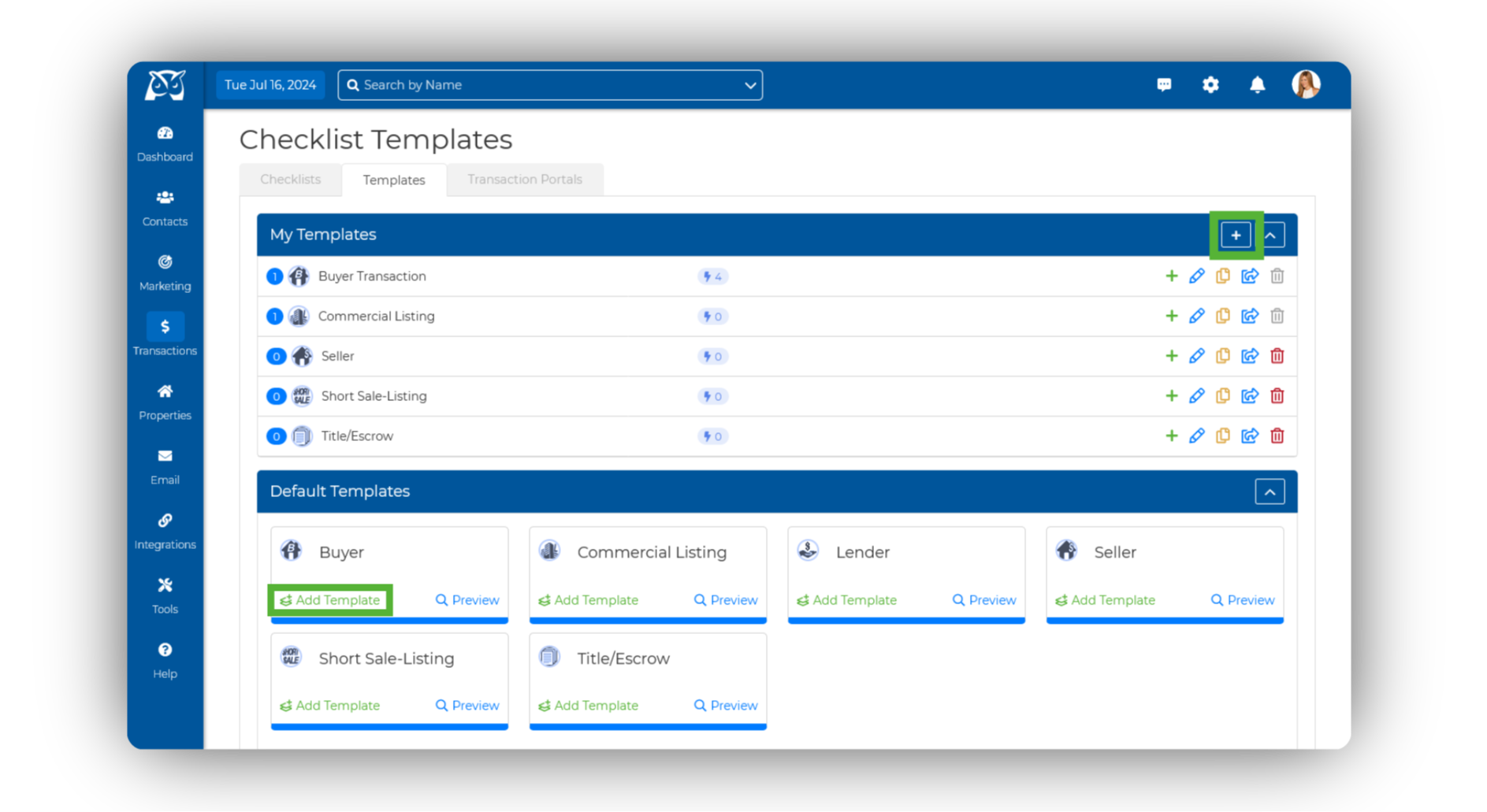Share the Title/Escrow template row
Viewport: 1487px width, 812px height.
pyautogui.click(x=1250, y=436)
